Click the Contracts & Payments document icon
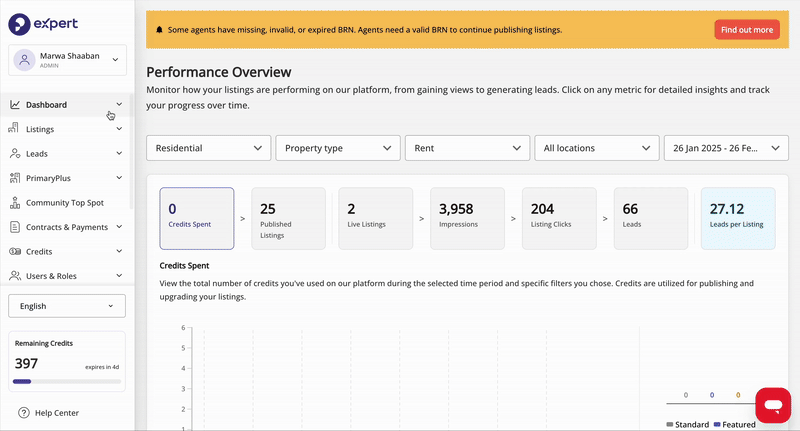Screen dimensions: 800x431 tap(15, 227)
